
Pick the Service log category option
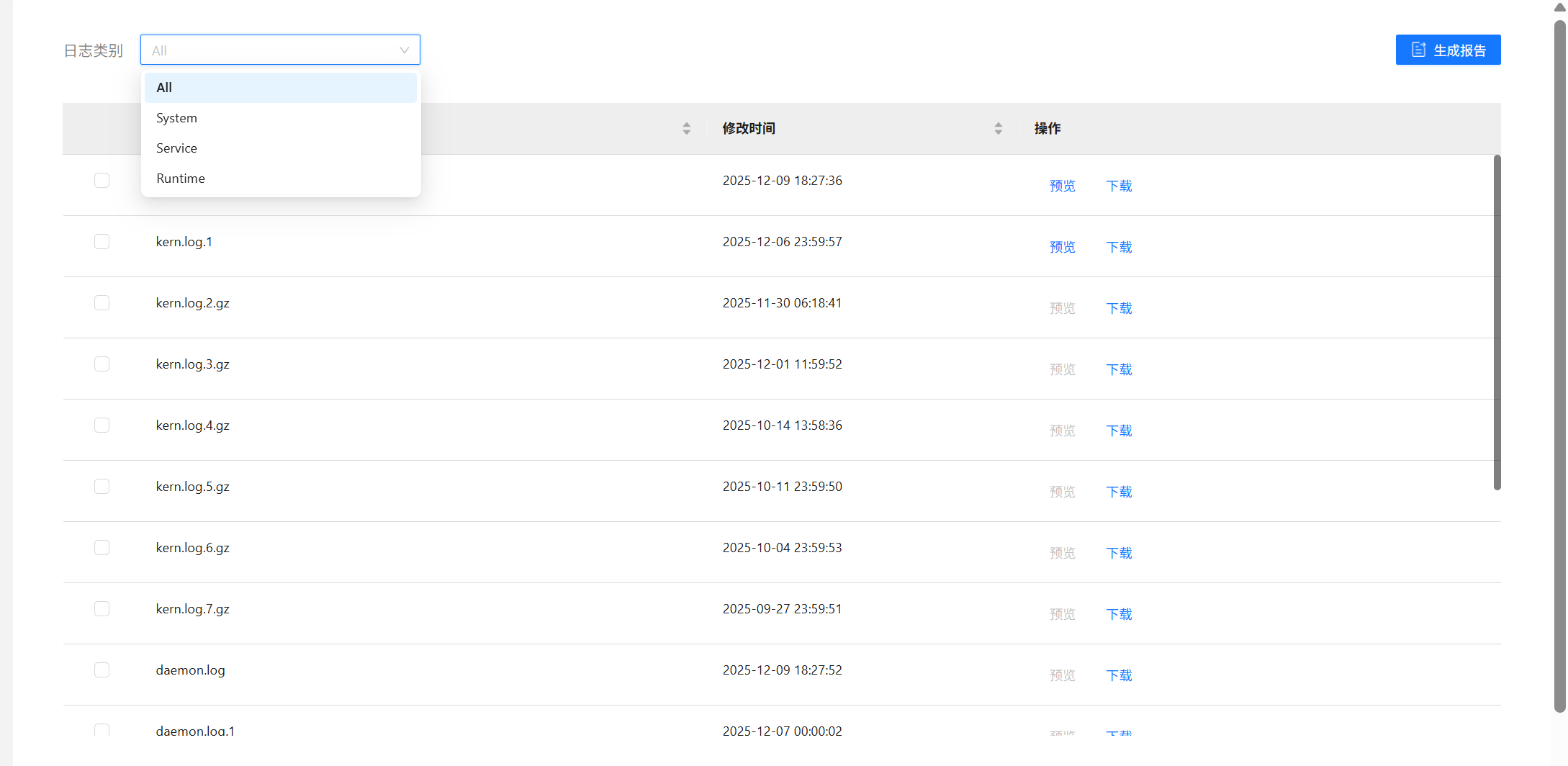point(176,148)
